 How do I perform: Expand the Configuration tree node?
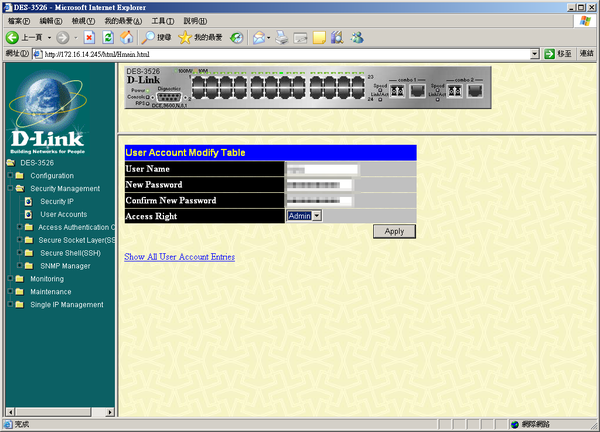point(10,175)
